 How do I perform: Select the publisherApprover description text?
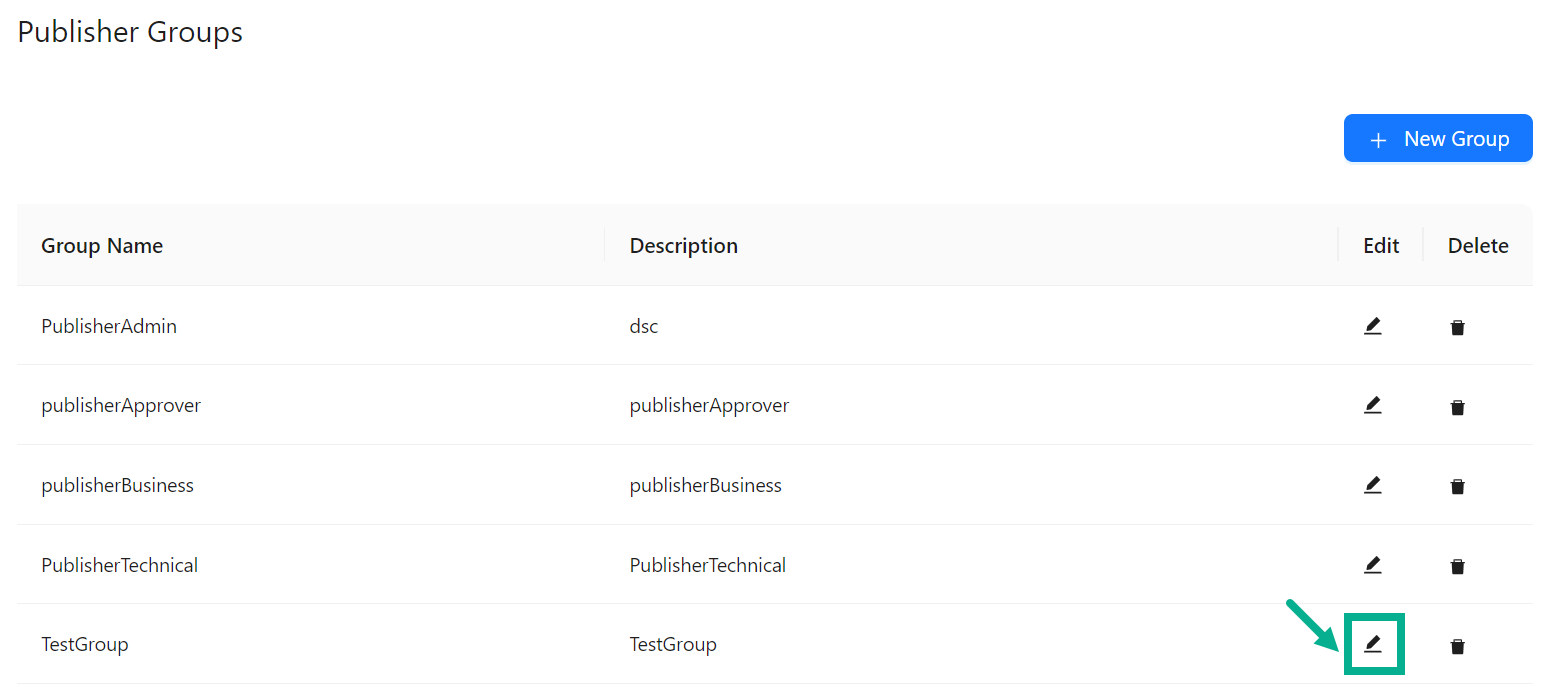[x=709, y=405]
